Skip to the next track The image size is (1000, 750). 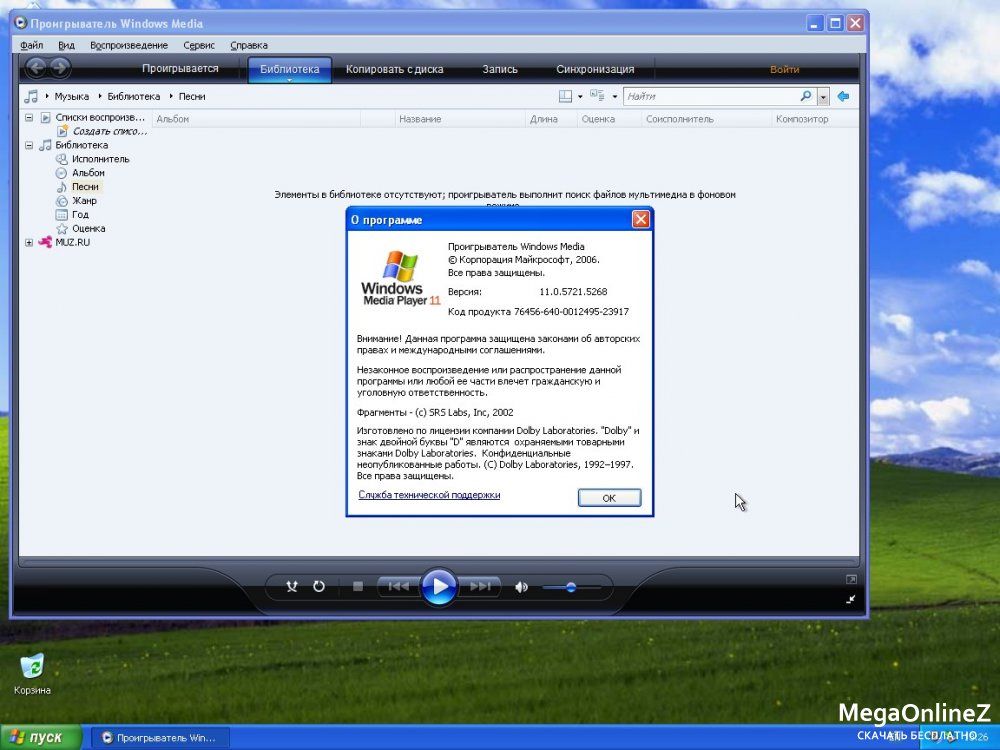pos(480,586)
